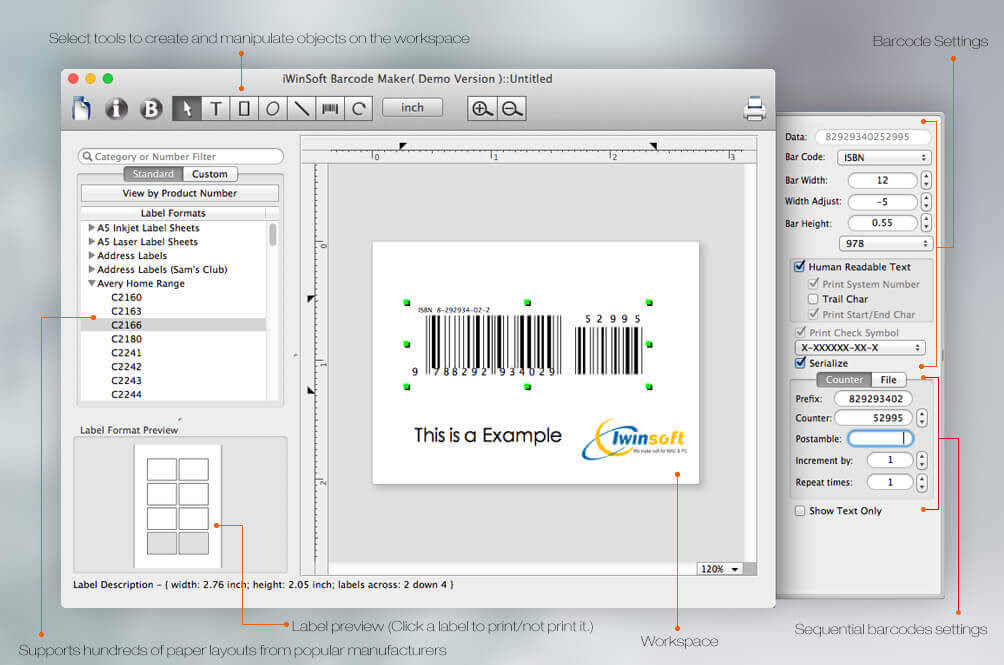Switch to the Standard tab

tap(153, 173)
